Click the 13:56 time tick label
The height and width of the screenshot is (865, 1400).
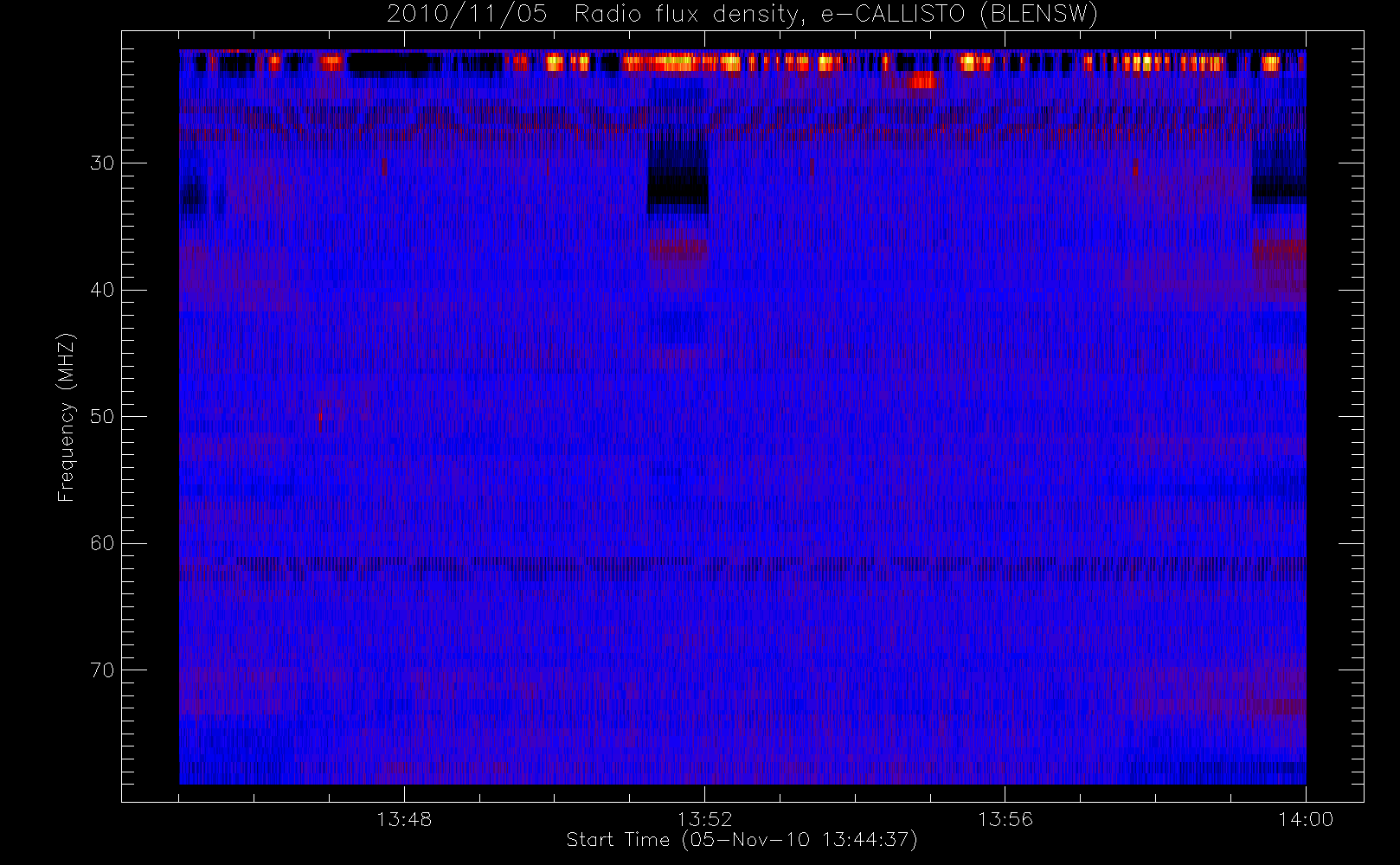point(1005,819)
